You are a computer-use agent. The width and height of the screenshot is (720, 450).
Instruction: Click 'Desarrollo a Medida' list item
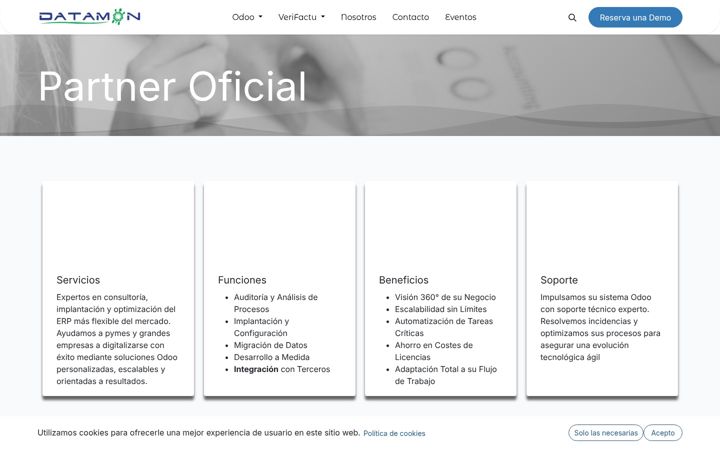(271, 357)
